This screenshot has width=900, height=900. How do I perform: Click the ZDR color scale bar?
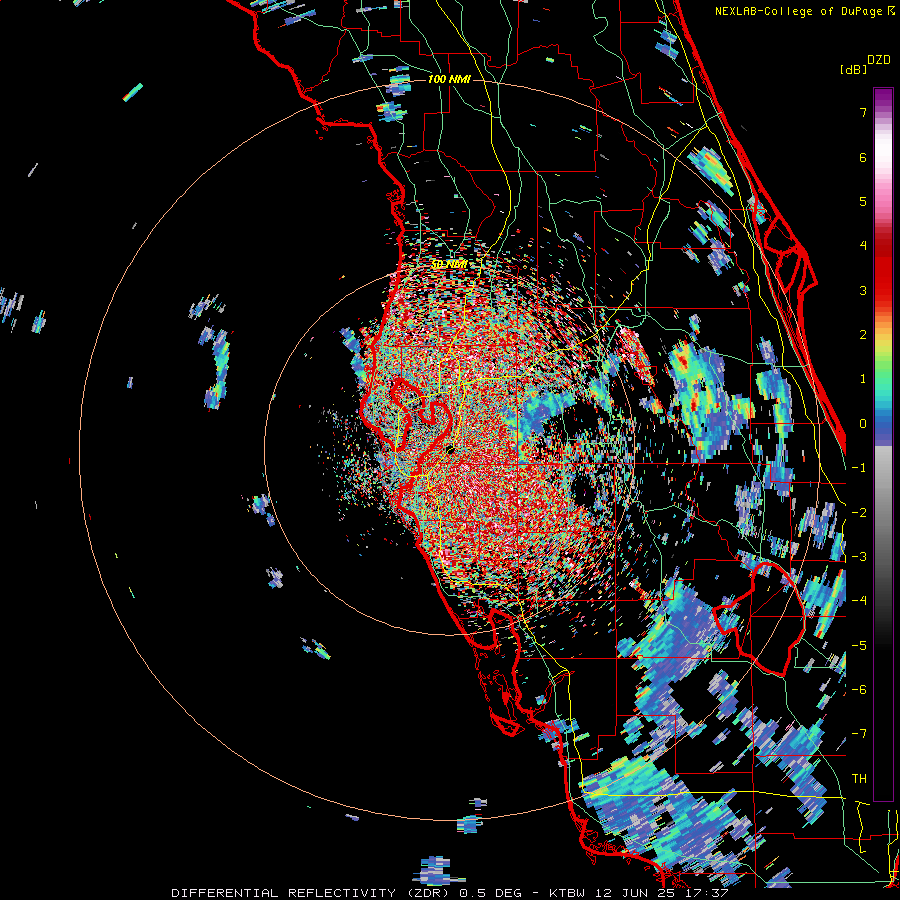(x=883, y=444)
